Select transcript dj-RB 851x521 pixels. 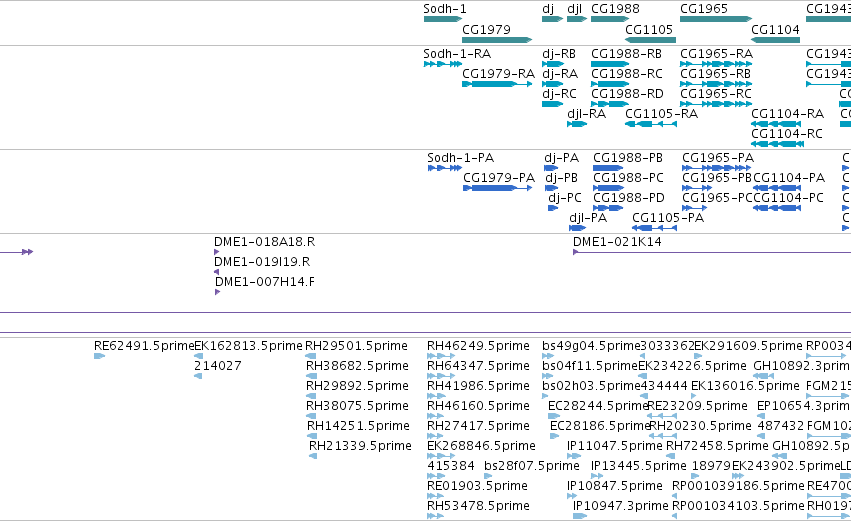(x=553, y=64)
